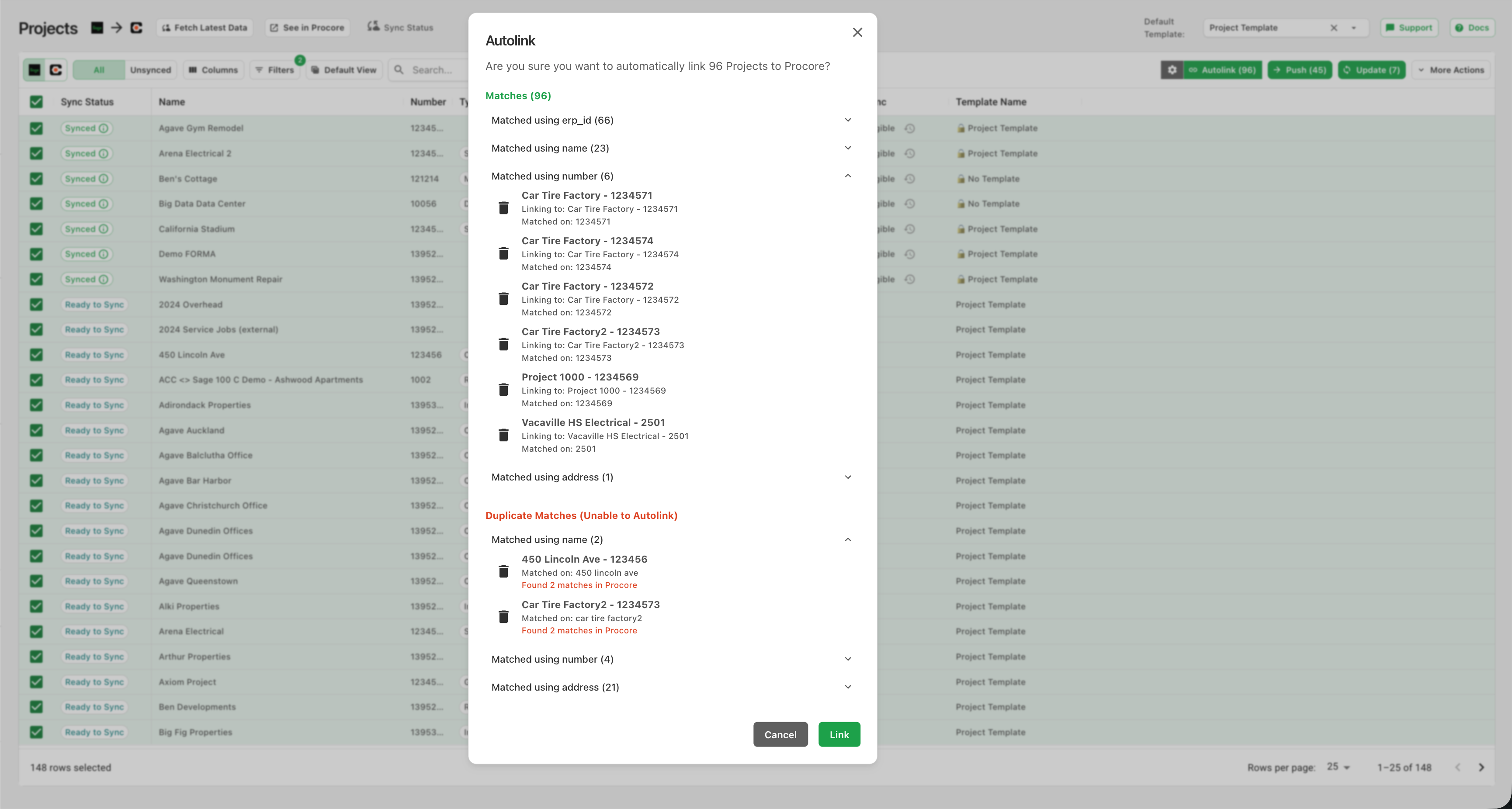Image resolution: width=1512 pixels, height=809 pixels.
Task: Open the Rows per page dropdown
Action: click(1339, 767)
